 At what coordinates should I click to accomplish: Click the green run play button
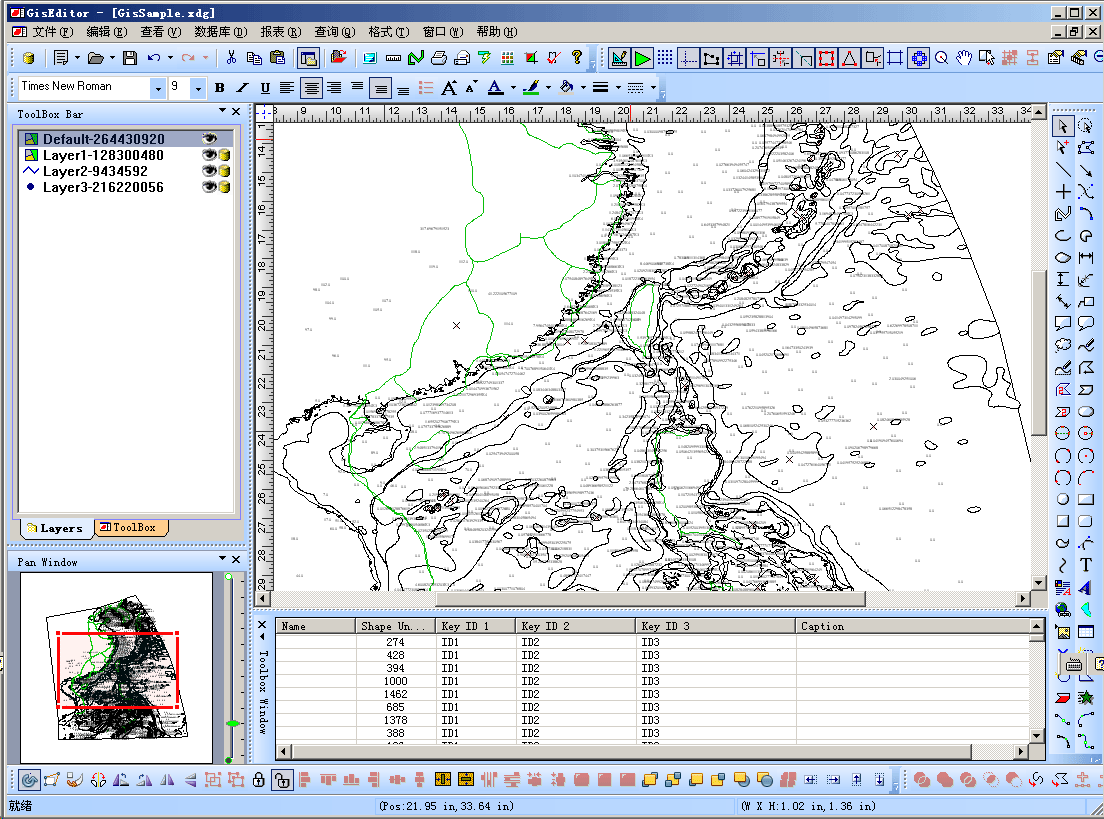(x=642, y=58)
